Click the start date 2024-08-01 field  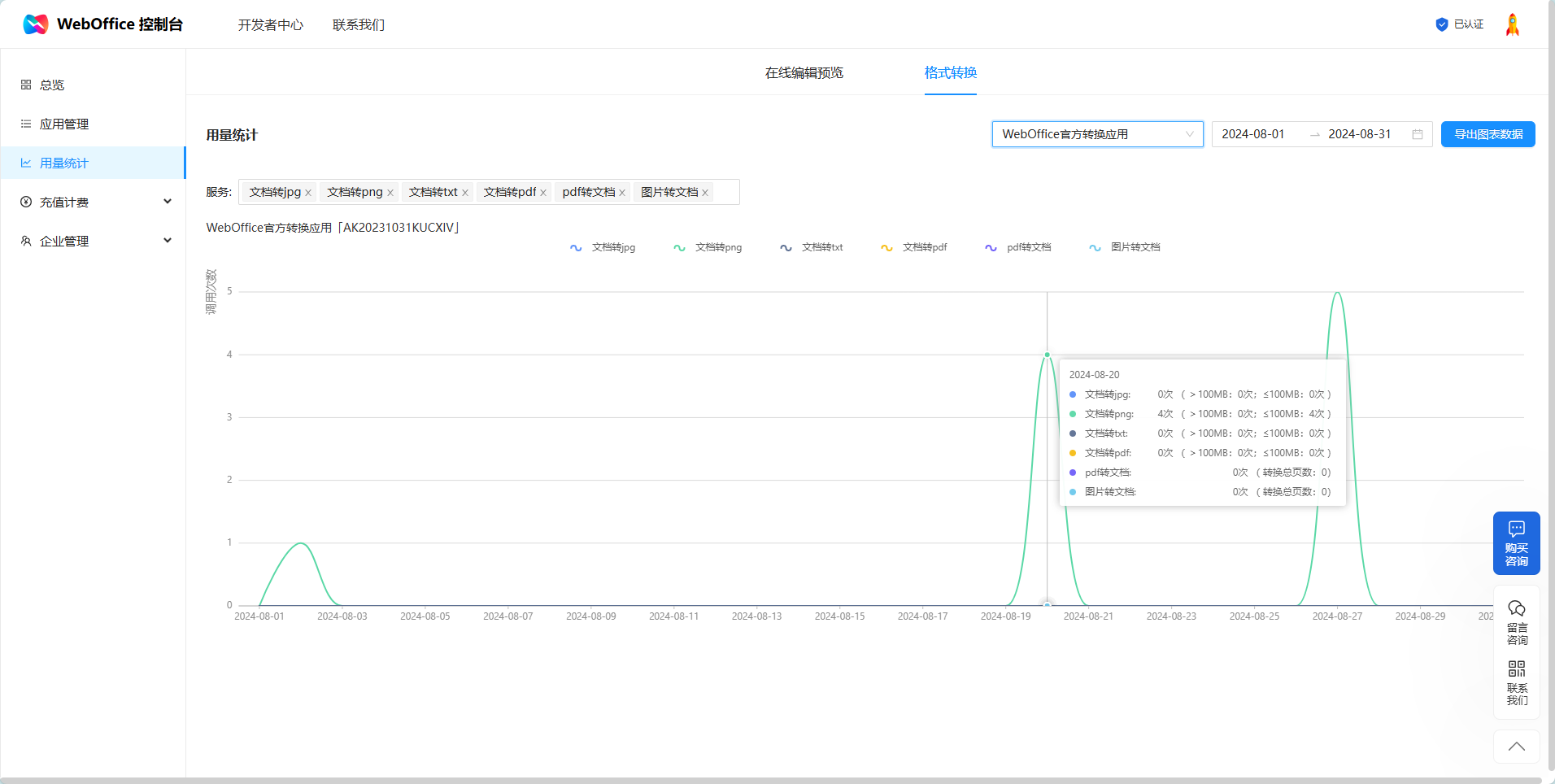pyautogui.click(x=1253, y=134)
